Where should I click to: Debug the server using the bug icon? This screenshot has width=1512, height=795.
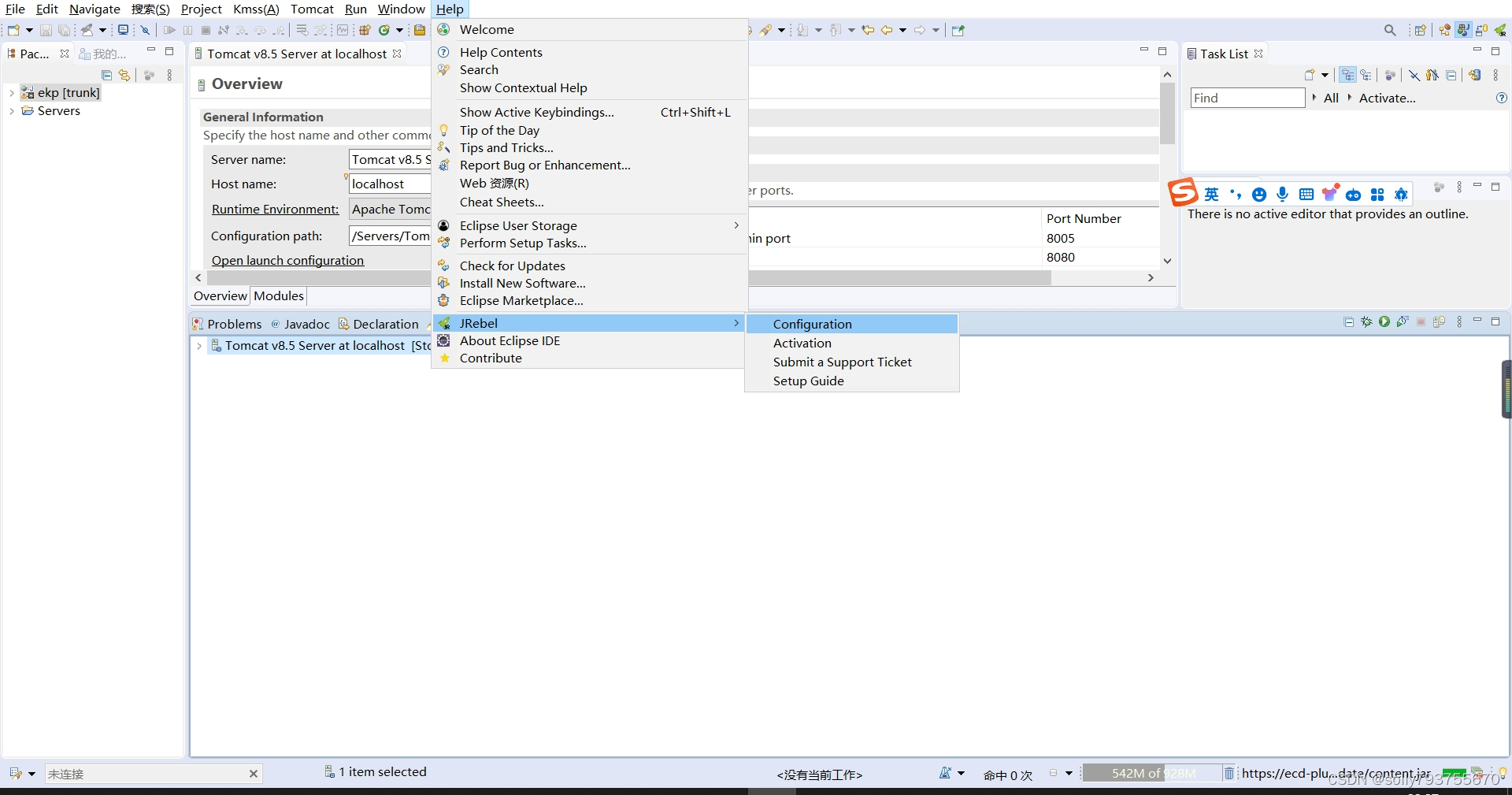(x=1366, y=321)
